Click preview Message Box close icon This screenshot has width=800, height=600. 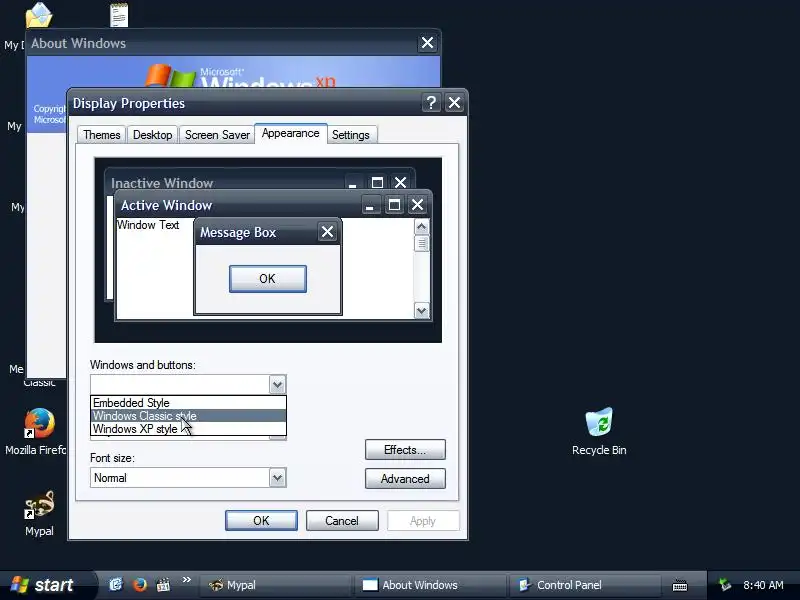[x=328, y=232]
